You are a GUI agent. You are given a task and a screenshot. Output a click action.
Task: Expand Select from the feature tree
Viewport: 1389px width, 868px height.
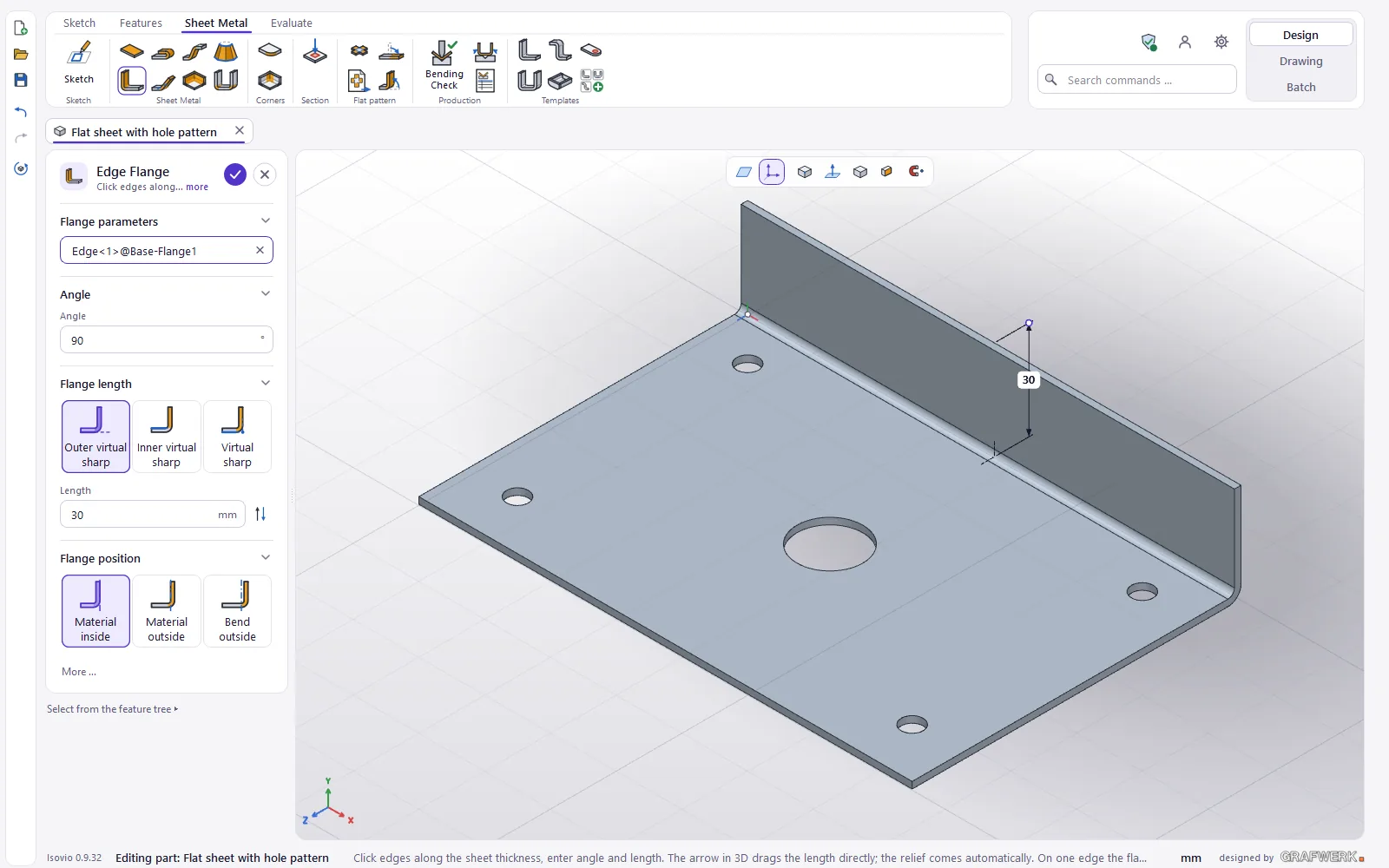tap(113, 709)
